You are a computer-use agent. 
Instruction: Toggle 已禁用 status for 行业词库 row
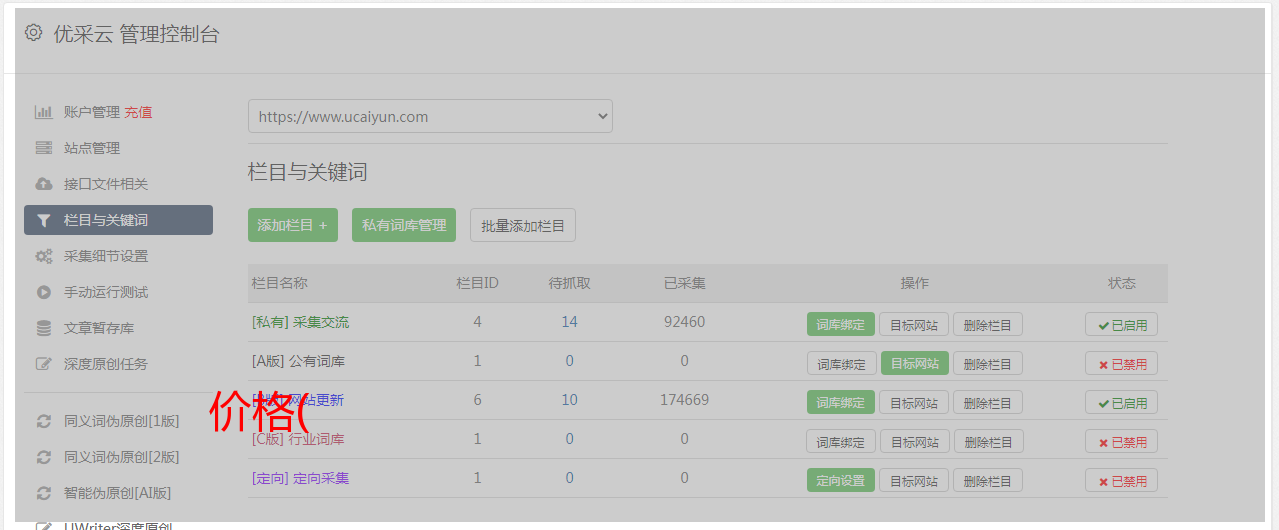(x=1122, y=441)
